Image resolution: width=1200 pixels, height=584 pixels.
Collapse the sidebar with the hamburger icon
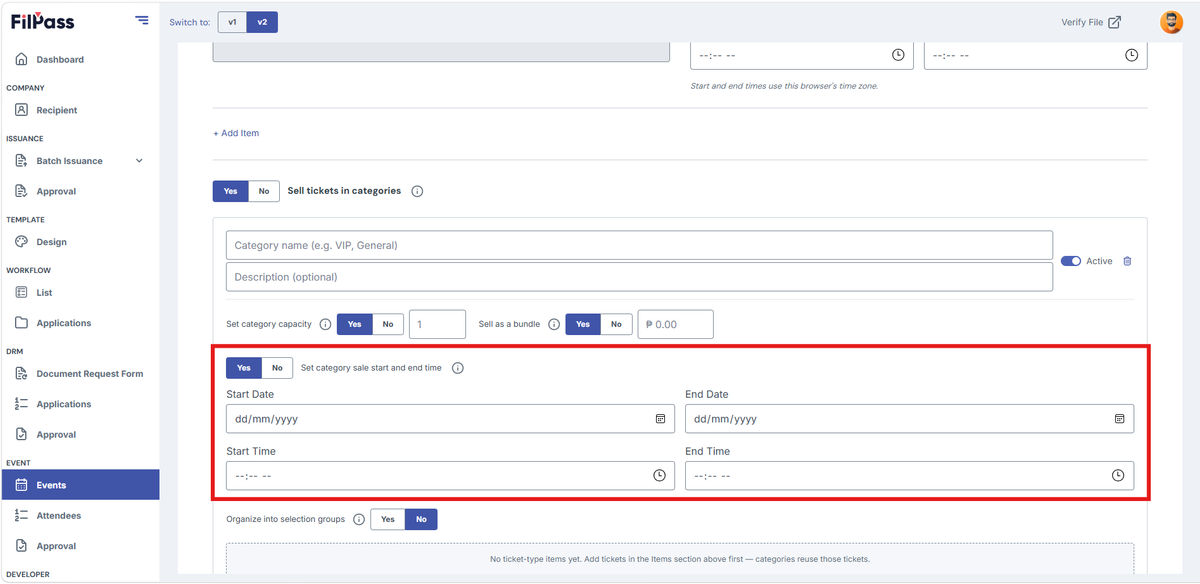coord(141,20)
